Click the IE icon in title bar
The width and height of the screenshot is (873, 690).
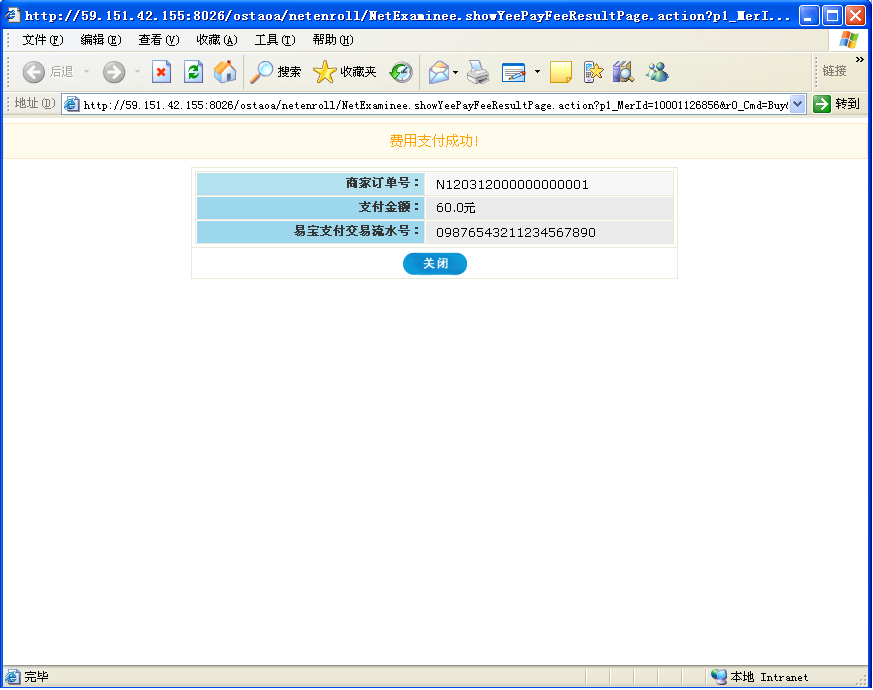(12, 15)
